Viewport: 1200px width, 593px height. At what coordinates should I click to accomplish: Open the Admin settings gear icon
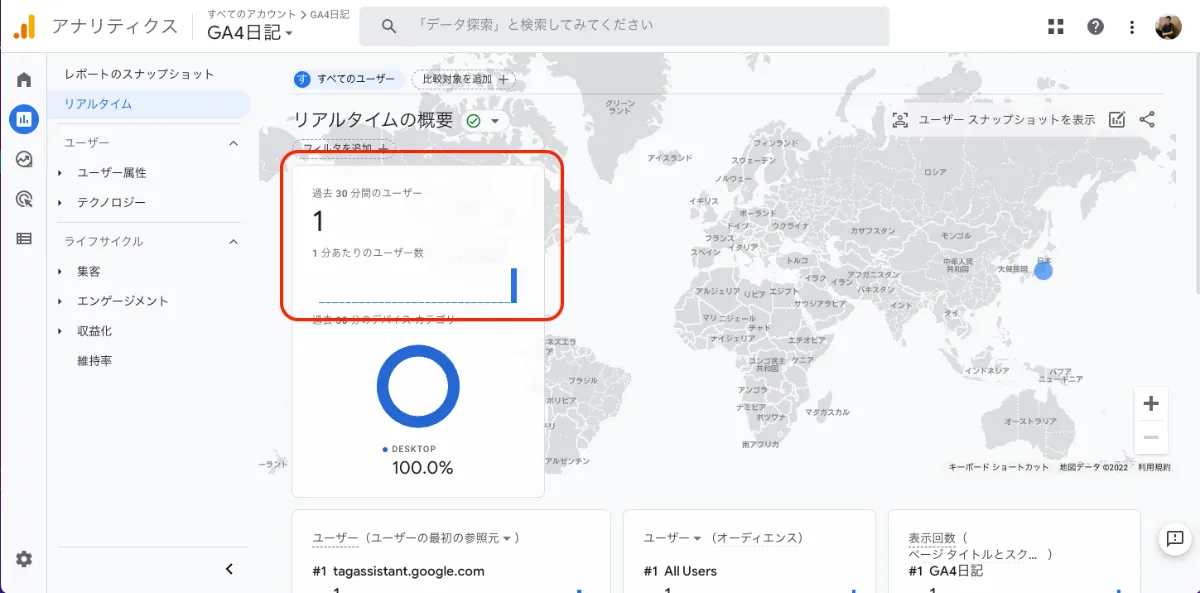(24, 559)
